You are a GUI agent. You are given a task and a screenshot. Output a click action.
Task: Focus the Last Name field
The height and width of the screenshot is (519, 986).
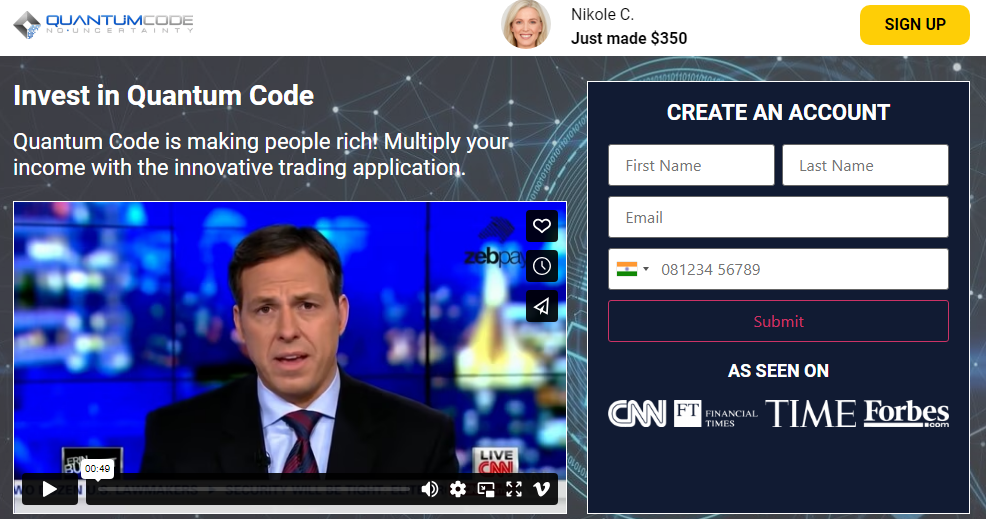click(x=865, y=165)
